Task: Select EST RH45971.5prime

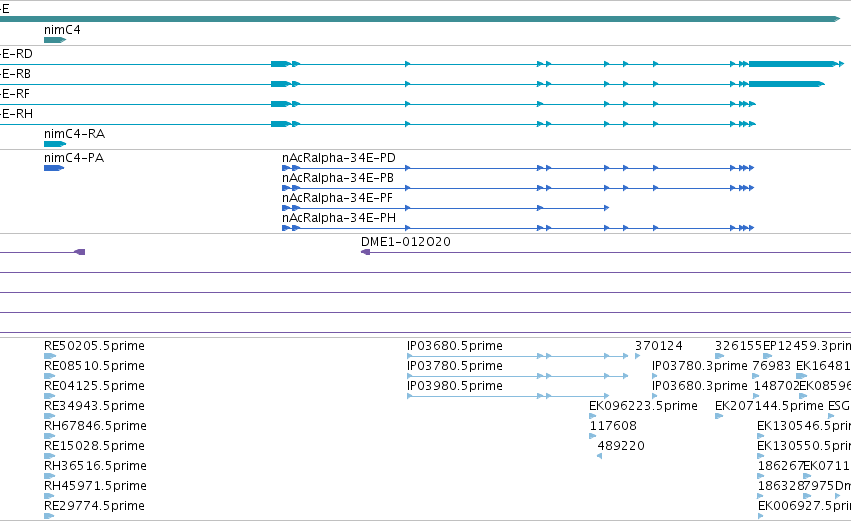Action: click(x=96, y=486)
